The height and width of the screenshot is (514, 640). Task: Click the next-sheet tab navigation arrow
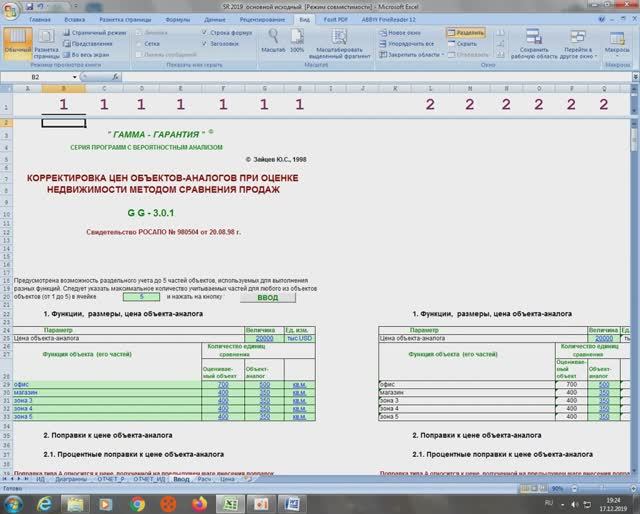(x=19, y=478)
